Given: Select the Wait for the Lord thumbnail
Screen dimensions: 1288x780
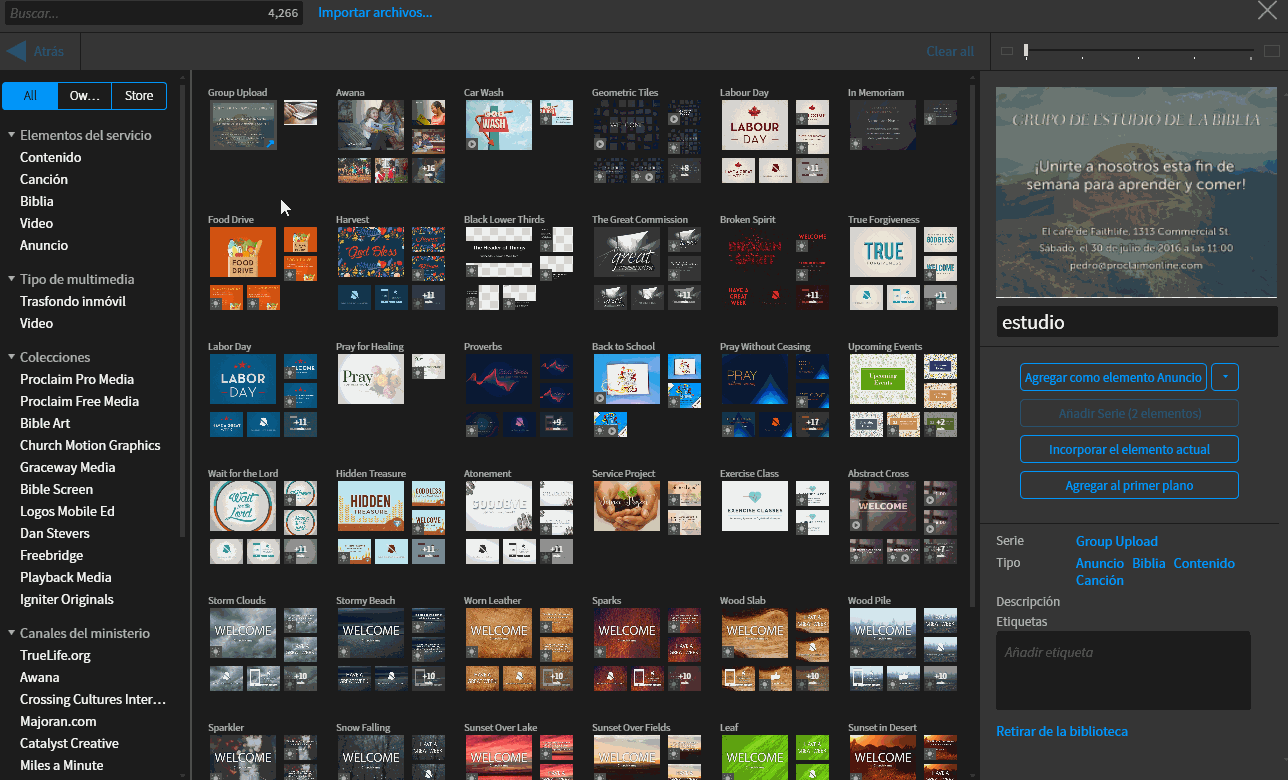Looking at the screenshot, I should (x=243, y=506).
